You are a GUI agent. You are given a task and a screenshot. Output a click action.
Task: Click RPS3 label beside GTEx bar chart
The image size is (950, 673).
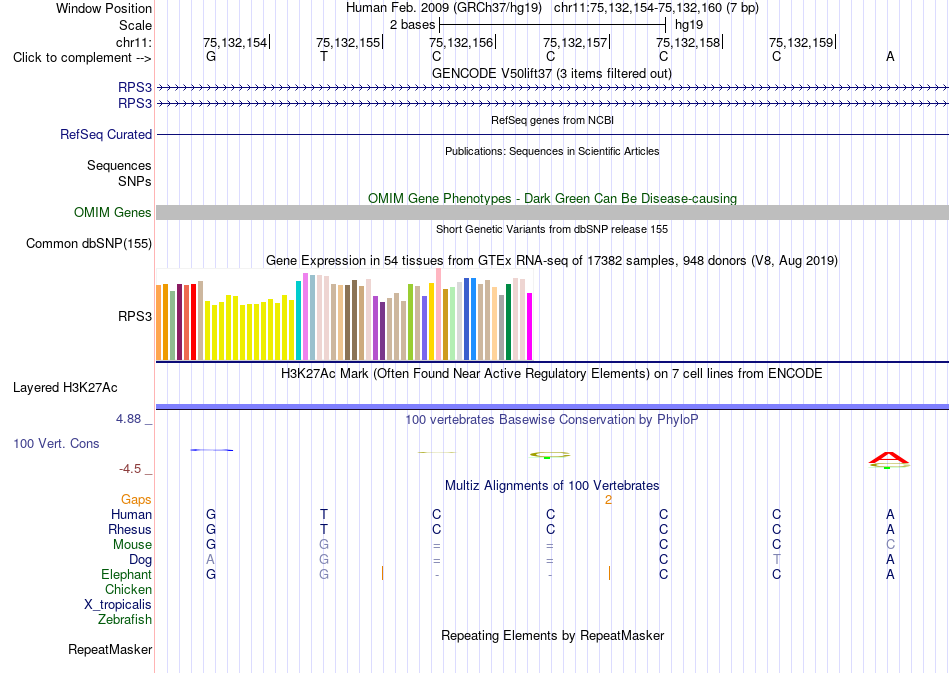(x=135, y=316)
